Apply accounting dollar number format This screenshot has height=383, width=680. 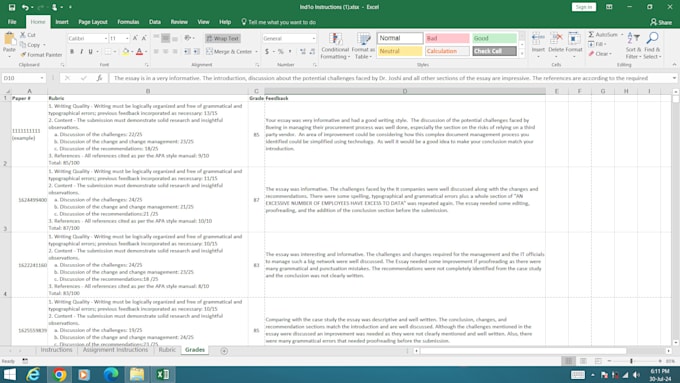tap(267, 52)
